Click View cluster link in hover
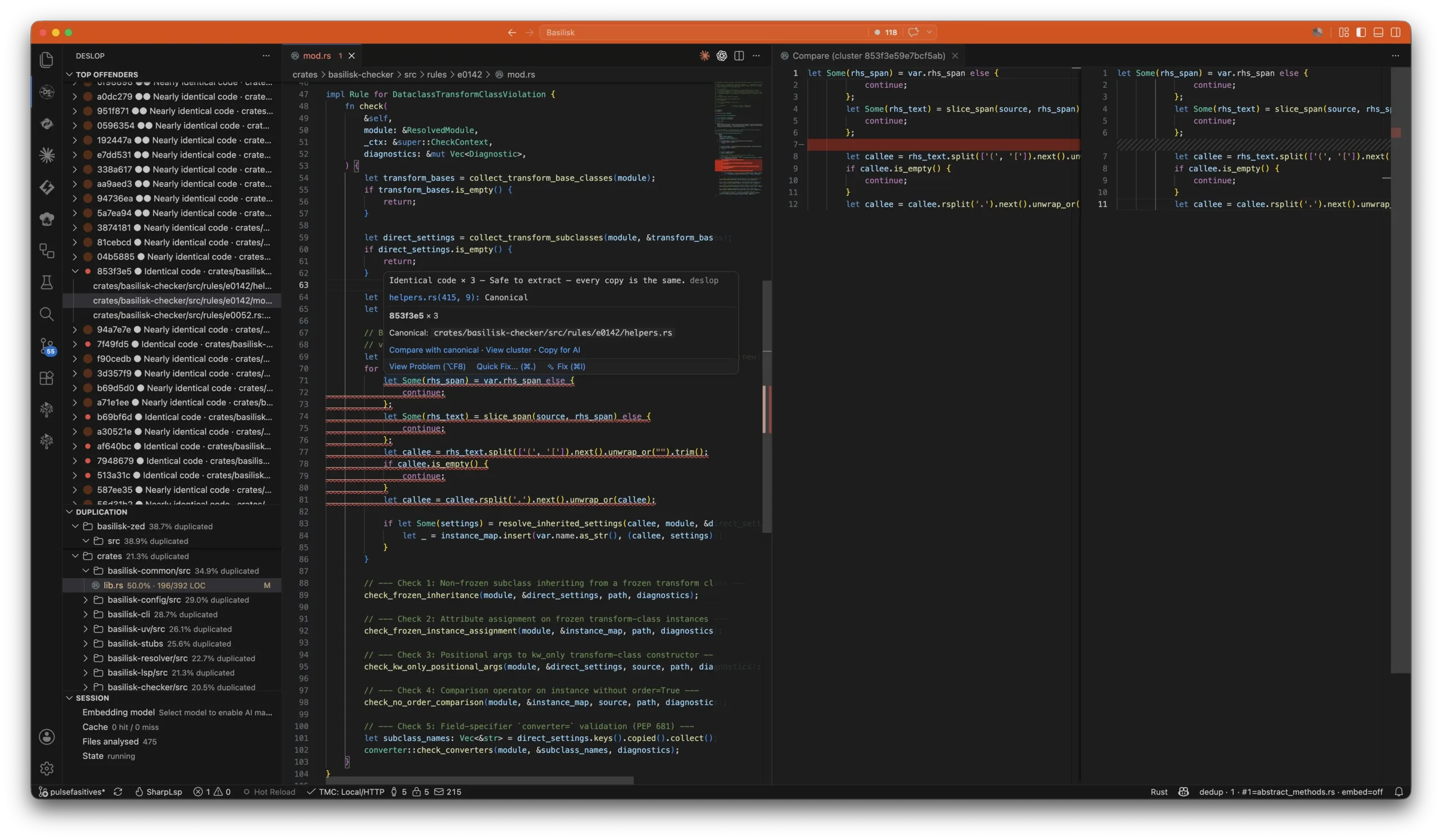Screen dimensions: 1442x840 (x=508, y=350)
